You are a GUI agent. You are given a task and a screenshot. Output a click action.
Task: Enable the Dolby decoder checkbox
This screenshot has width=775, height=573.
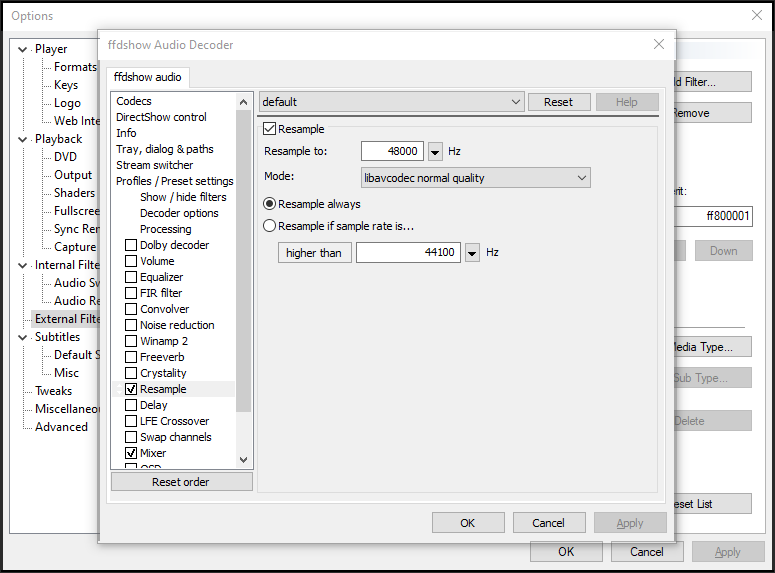click(131, 245)
